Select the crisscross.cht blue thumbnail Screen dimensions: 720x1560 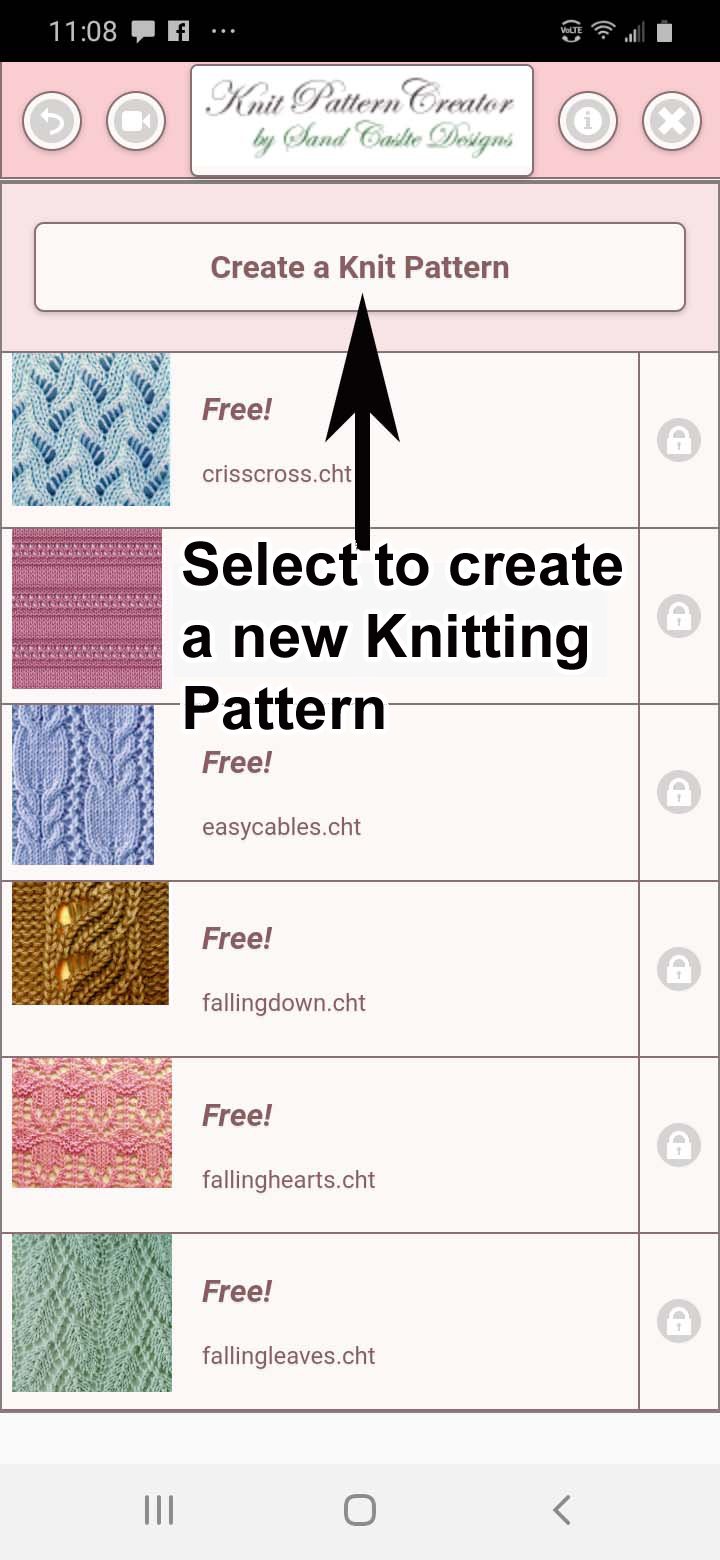coord(91,430)
